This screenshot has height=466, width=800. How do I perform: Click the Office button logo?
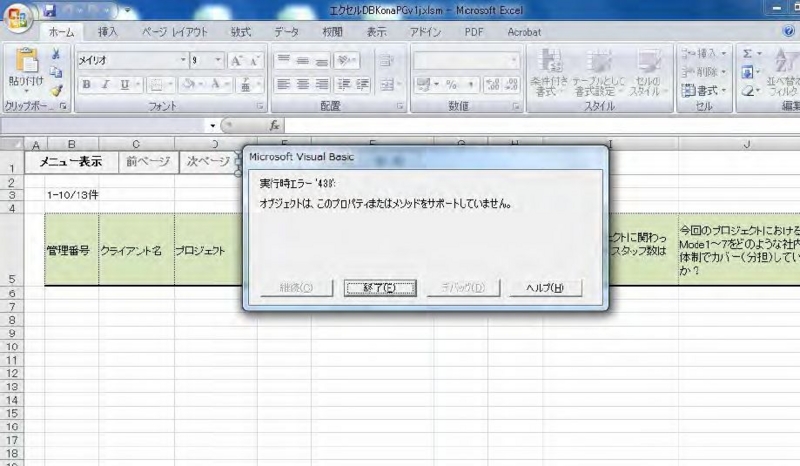18,17
